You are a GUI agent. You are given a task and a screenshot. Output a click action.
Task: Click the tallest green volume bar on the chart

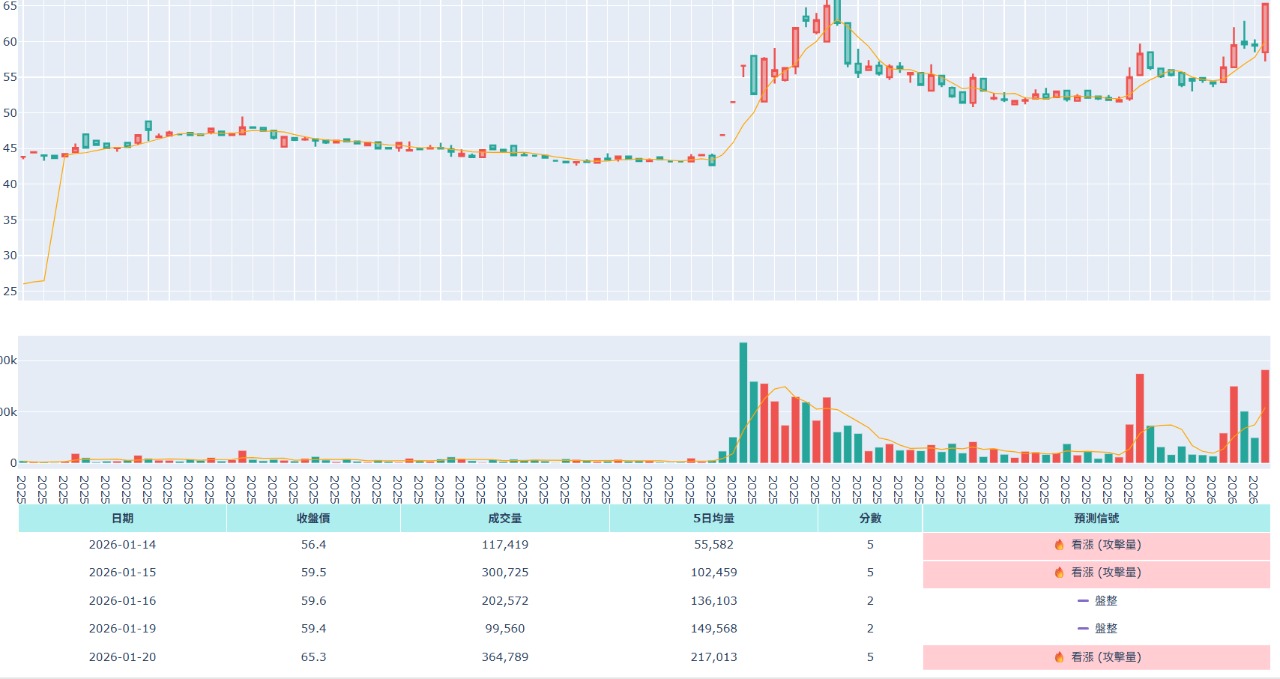741,400
